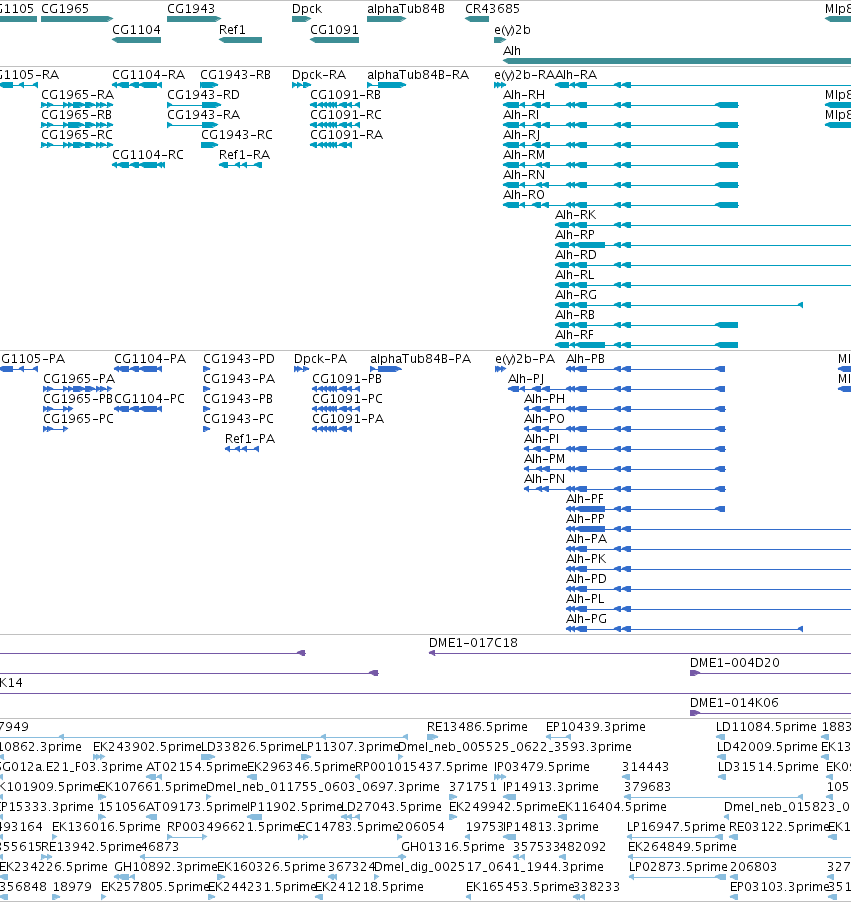Select protein Alh-PG
The height and width of the screenshot is (902, 851).
pyautogui.click(x=685, y=629)
